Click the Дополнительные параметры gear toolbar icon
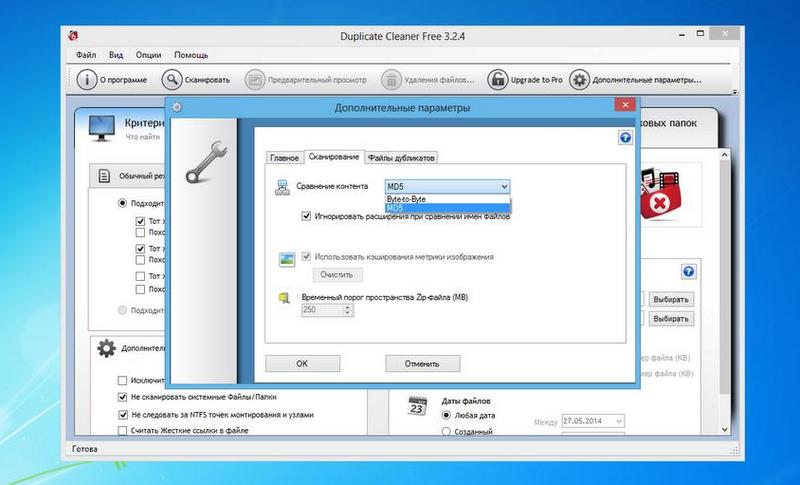Screen dimensions: 800x485 pos(579,80)
